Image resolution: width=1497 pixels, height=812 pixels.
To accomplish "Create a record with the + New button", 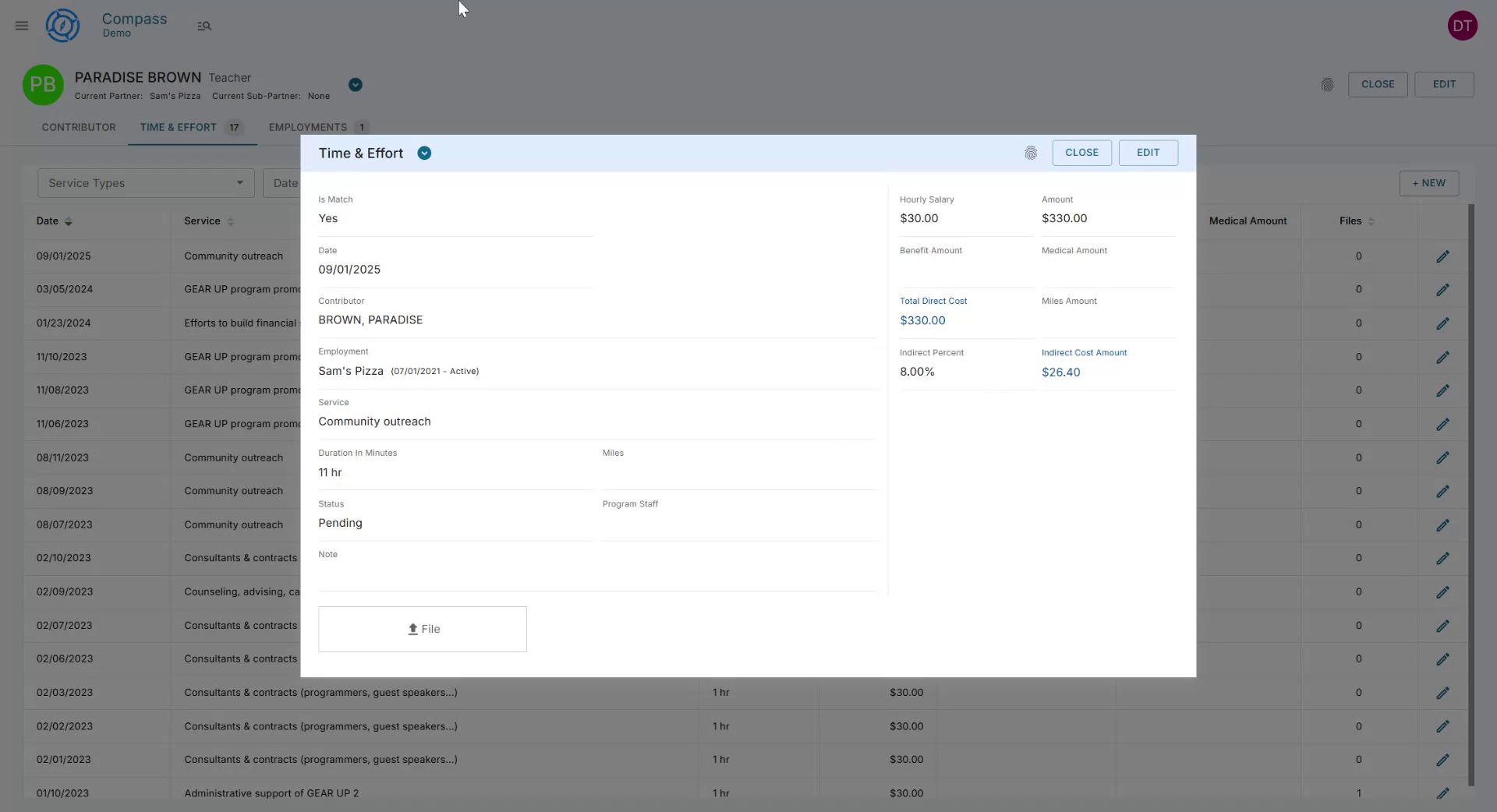I will (x=1428, y=183).
